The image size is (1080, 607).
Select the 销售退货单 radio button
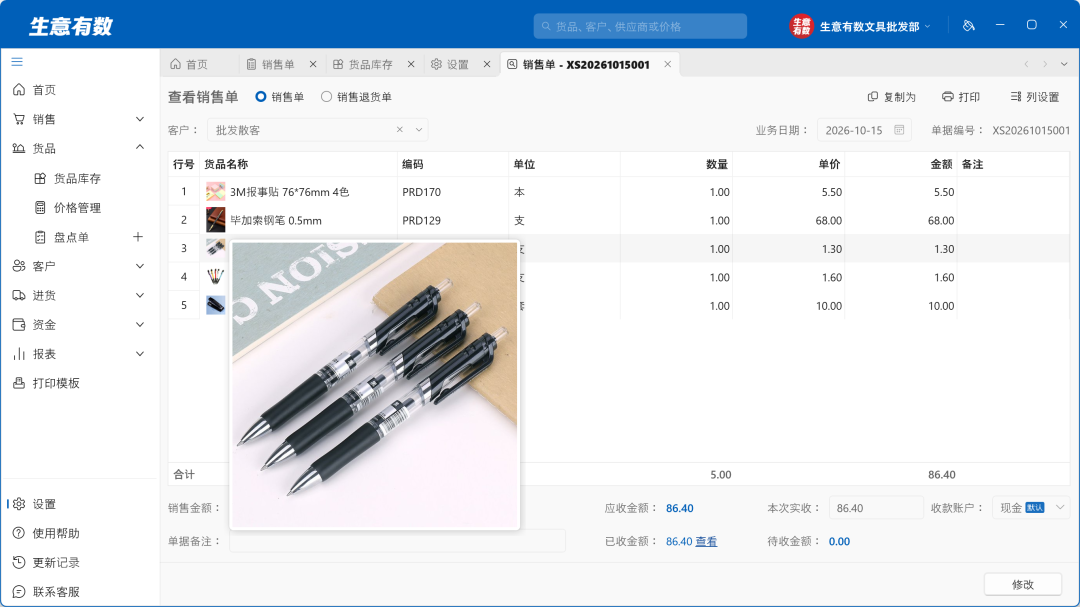326,96
